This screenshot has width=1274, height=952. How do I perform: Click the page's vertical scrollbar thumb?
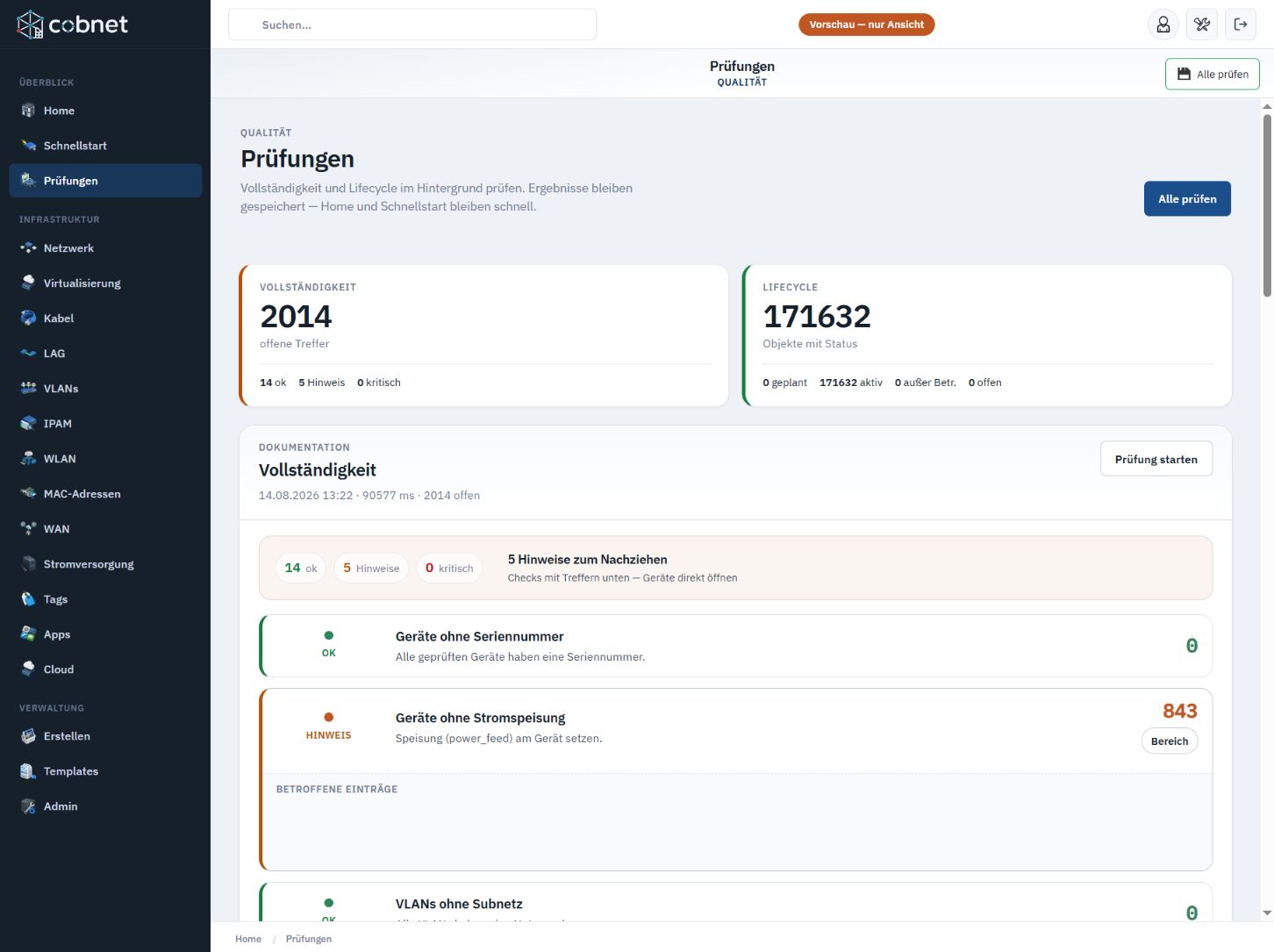coord(1267,205)
